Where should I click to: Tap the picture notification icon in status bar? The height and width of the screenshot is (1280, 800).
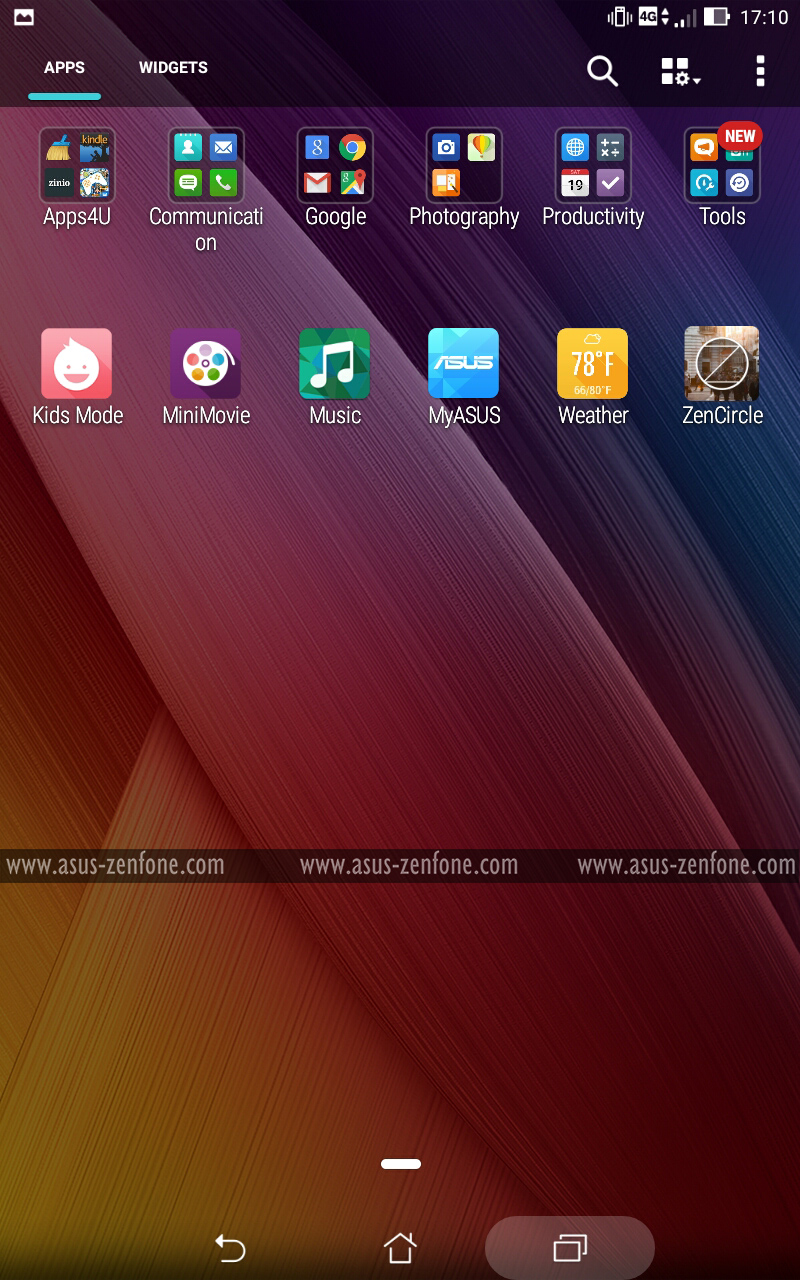(x=23, y=17)
